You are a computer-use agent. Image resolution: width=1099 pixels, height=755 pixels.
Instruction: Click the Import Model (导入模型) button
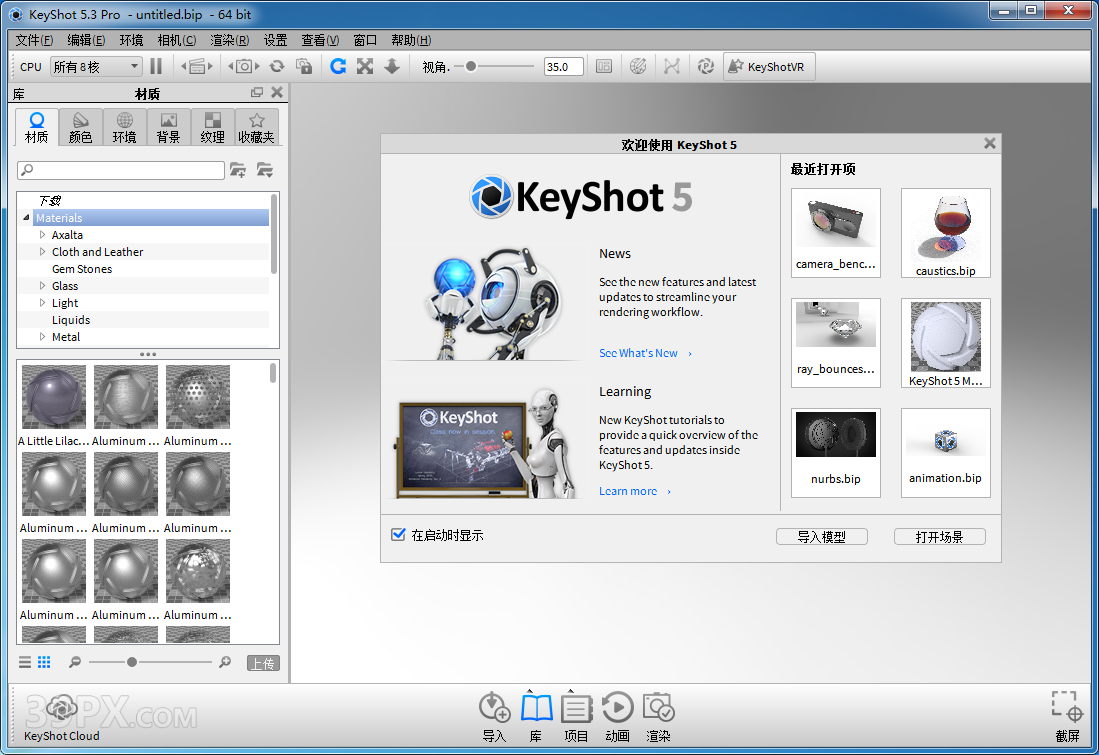click(821, 537)
